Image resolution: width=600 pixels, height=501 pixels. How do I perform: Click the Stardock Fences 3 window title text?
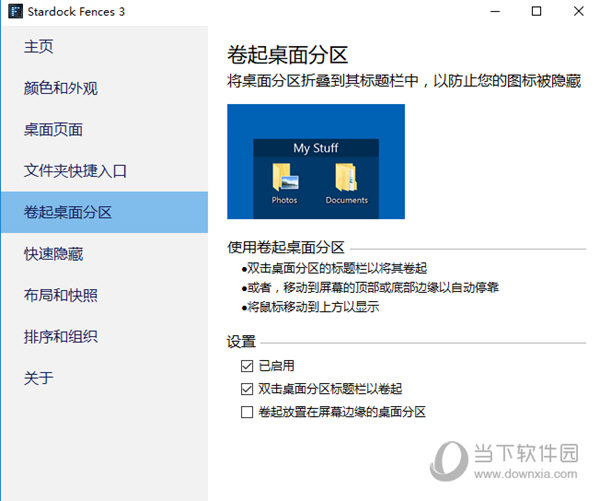(x=76, y=12)
